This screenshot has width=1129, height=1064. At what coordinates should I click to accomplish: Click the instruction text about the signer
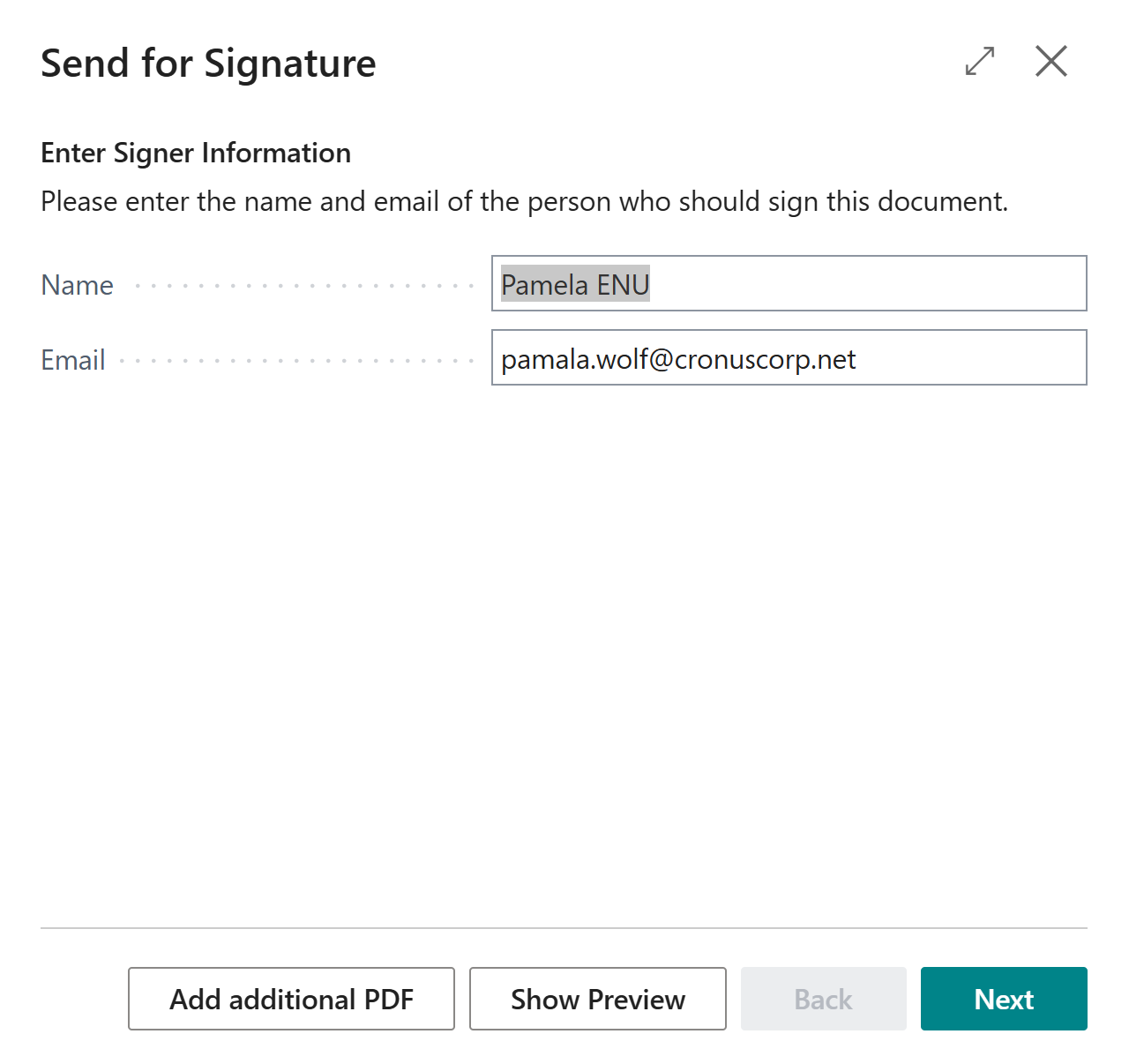pyautogui.click(x=524, y=202)
